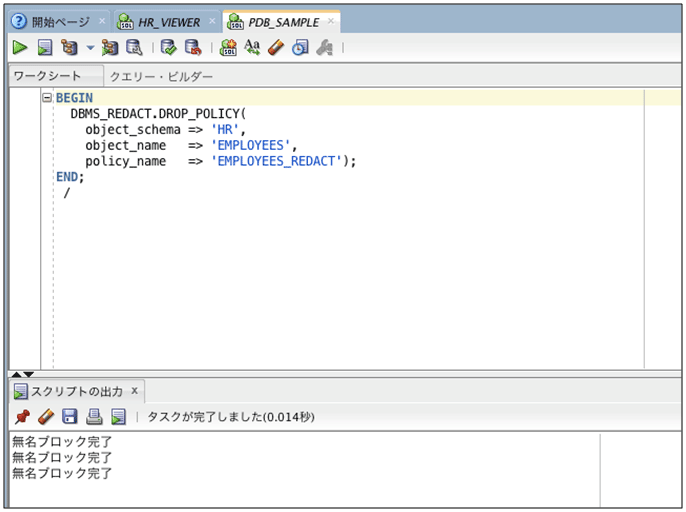Click the Autotrace icon

[109, 47]
